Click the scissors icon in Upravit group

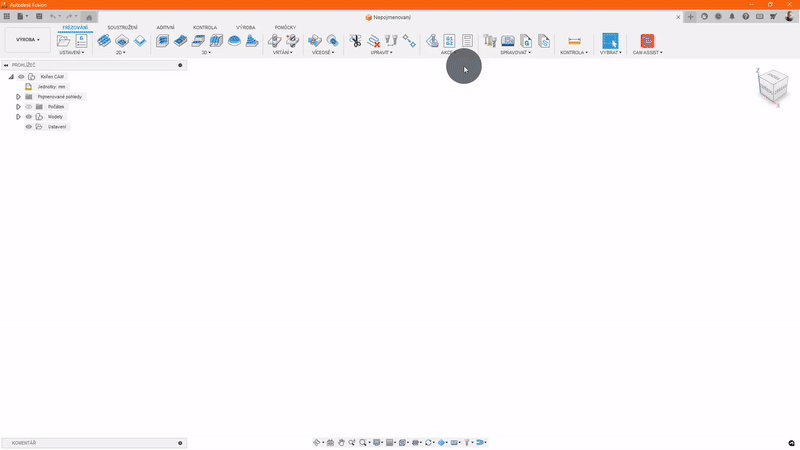pyautogui.click(x=355, y=41)
